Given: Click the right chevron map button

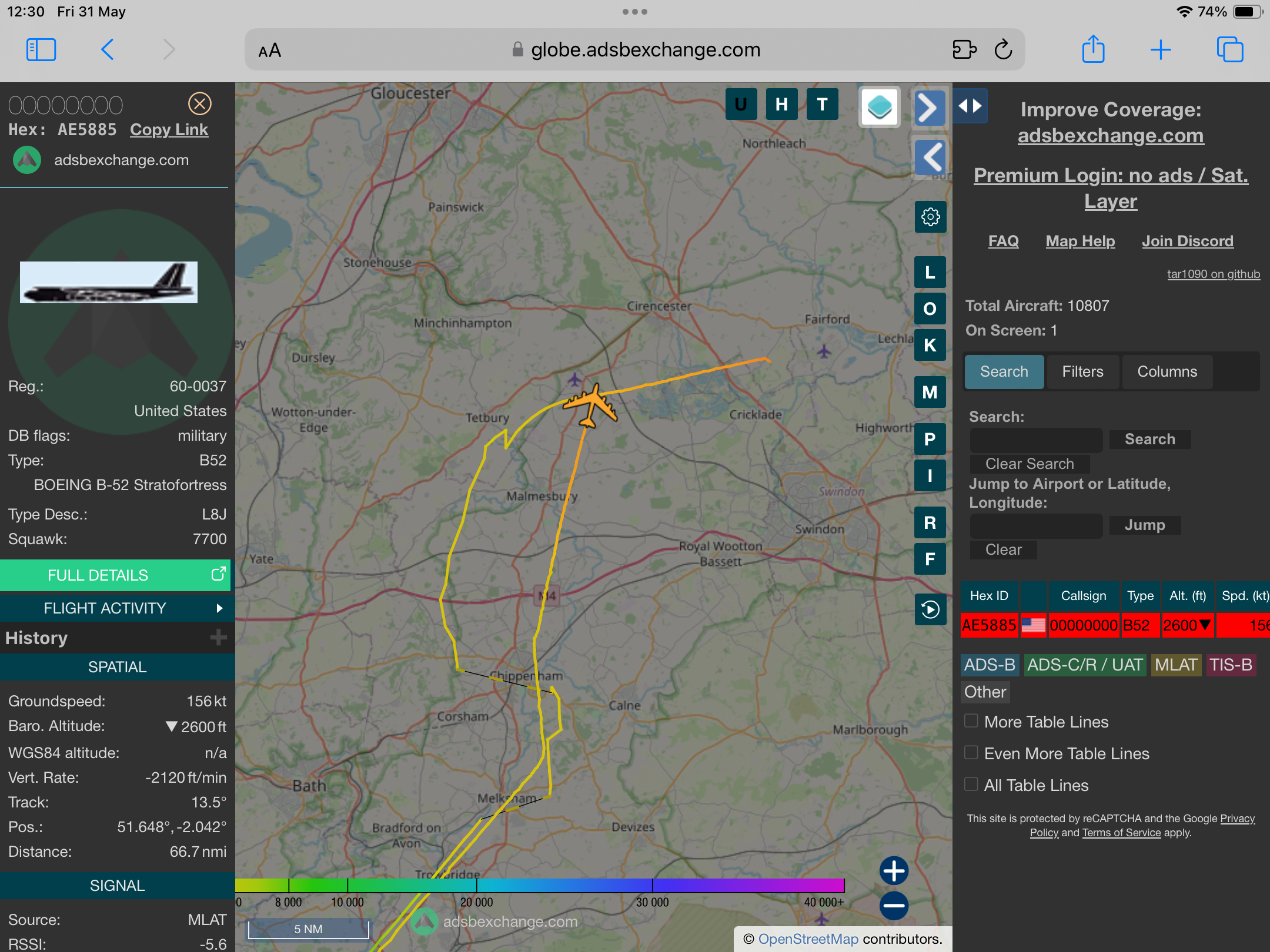Looking at the screenshot, I should [929, 108].
